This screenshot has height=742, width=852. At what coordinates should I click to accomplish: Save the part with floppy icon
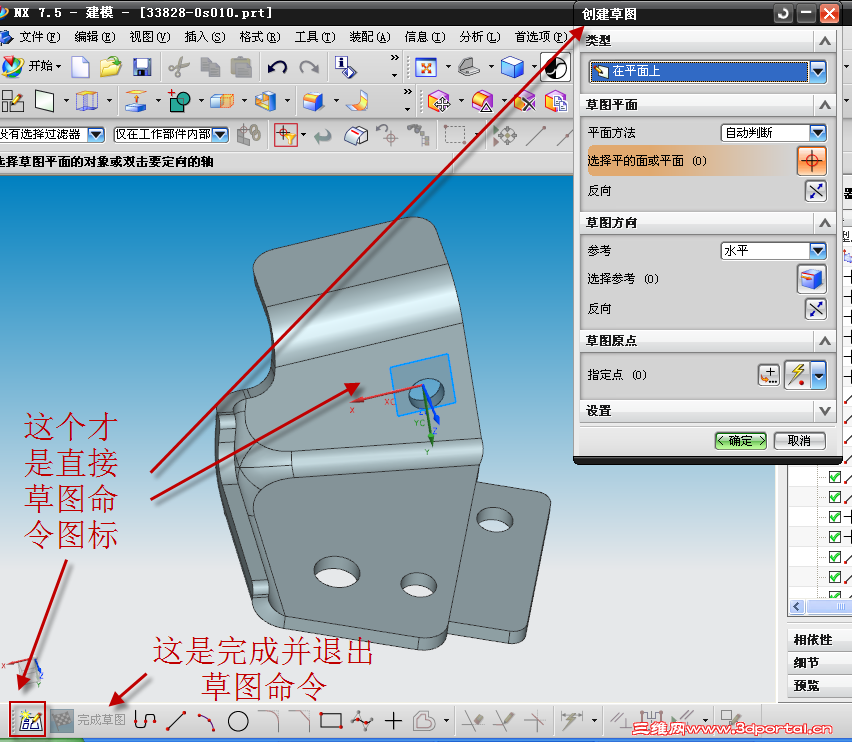coord(142,67)
